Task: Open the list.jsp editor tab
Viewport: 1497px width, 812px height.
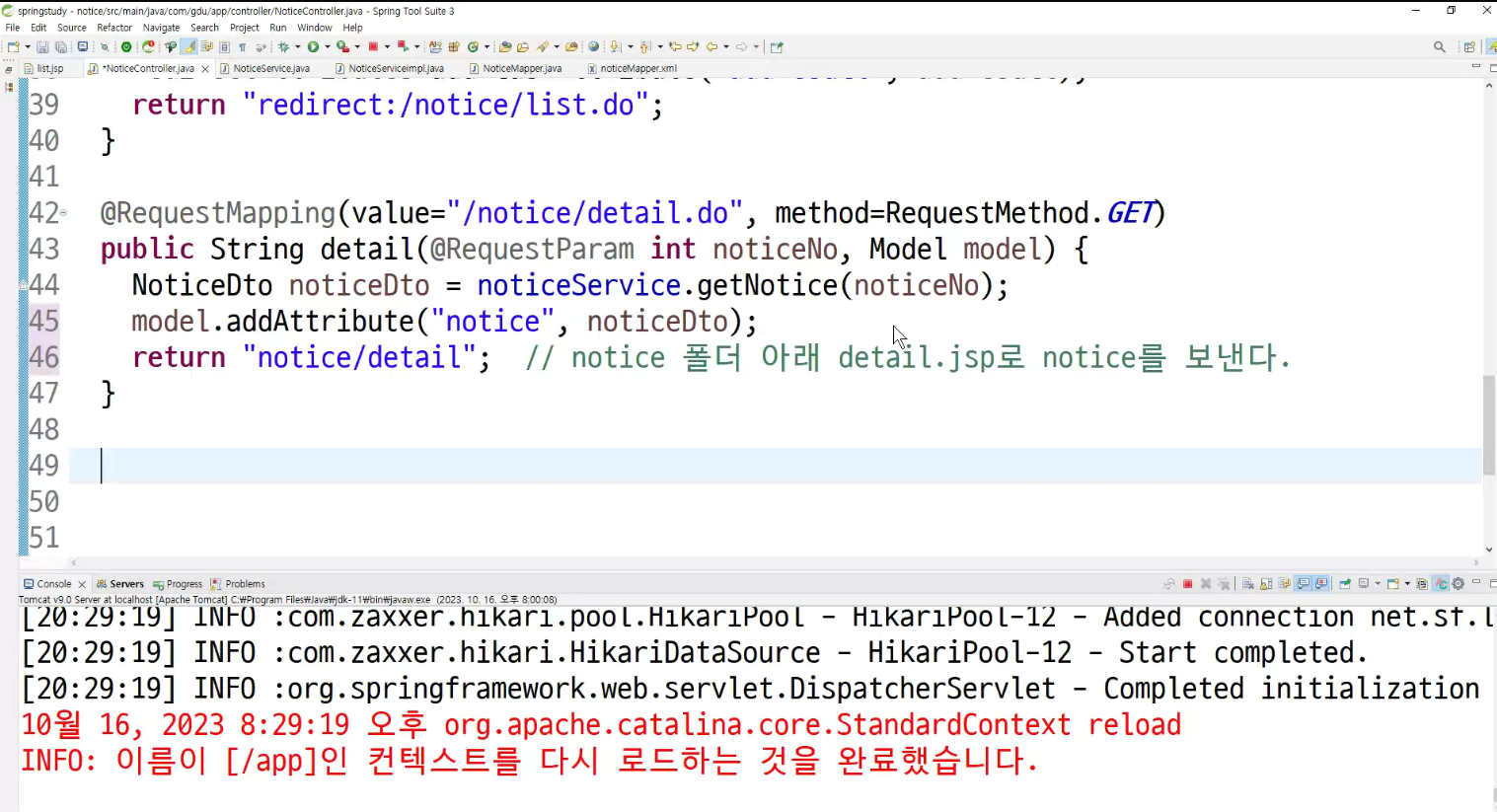Action: (44, 68)
